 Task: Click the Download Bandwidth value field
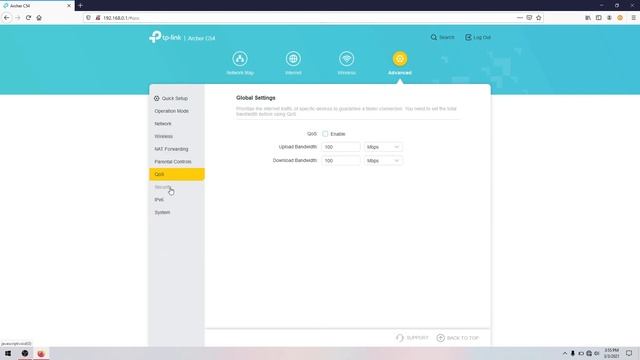[341, 161]
